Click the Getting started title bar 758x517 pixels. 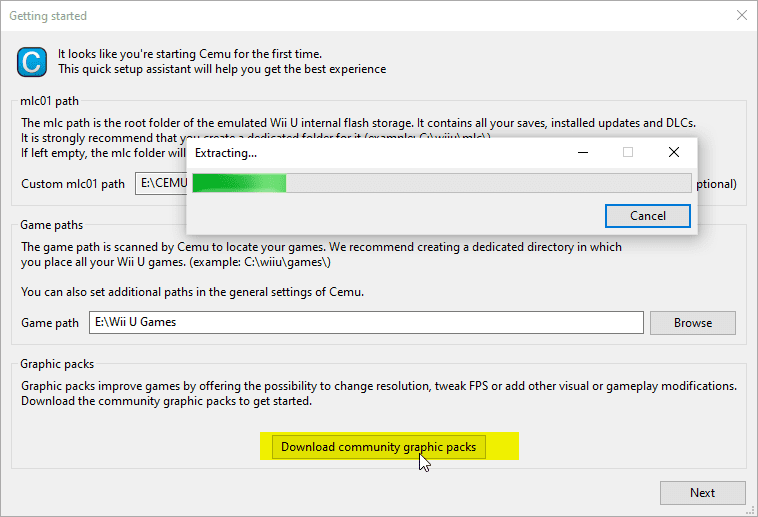click(x=300, y=16)
